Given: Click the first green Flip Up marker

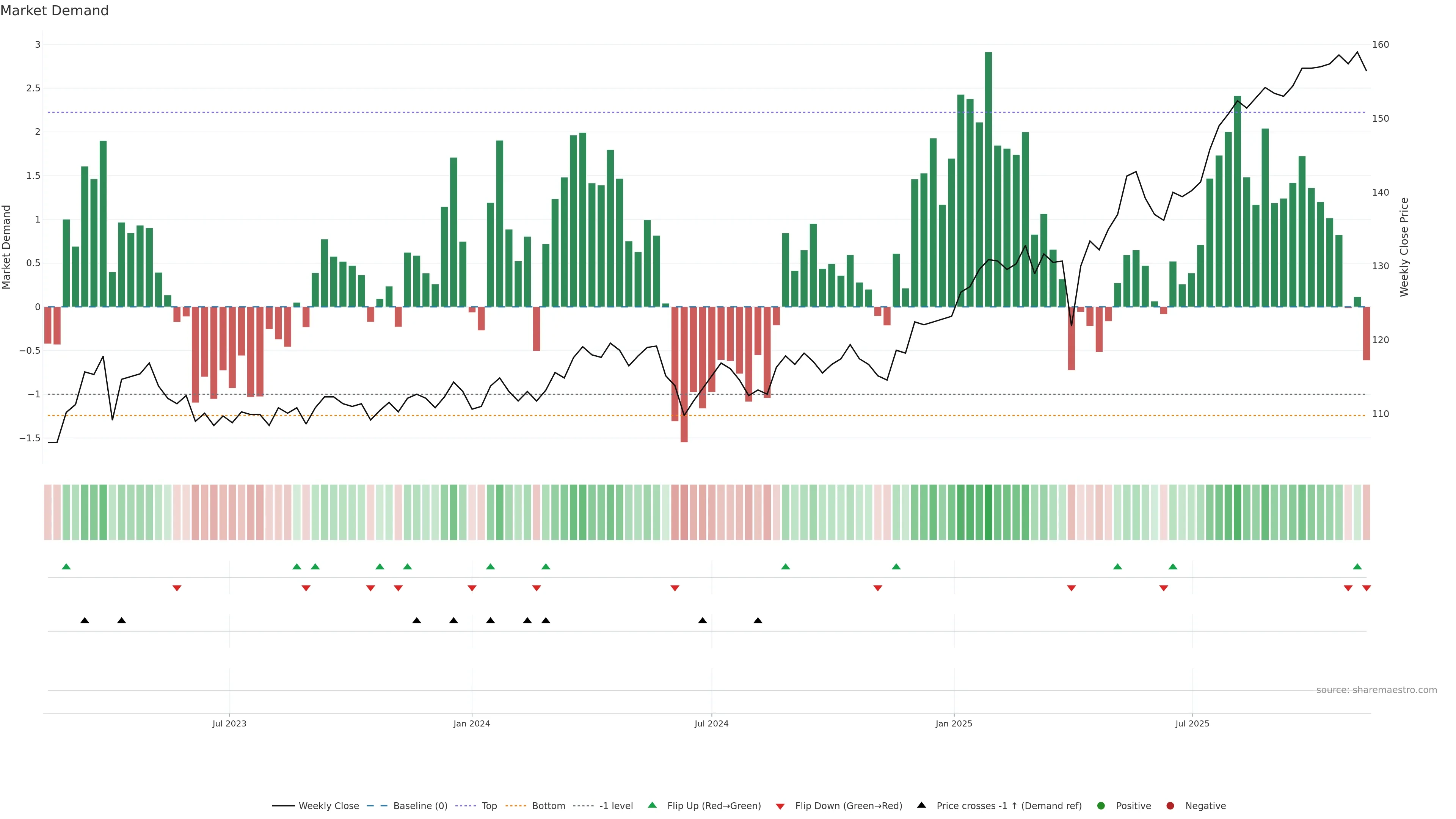Looking at the screenshot, I should [66, 566].
